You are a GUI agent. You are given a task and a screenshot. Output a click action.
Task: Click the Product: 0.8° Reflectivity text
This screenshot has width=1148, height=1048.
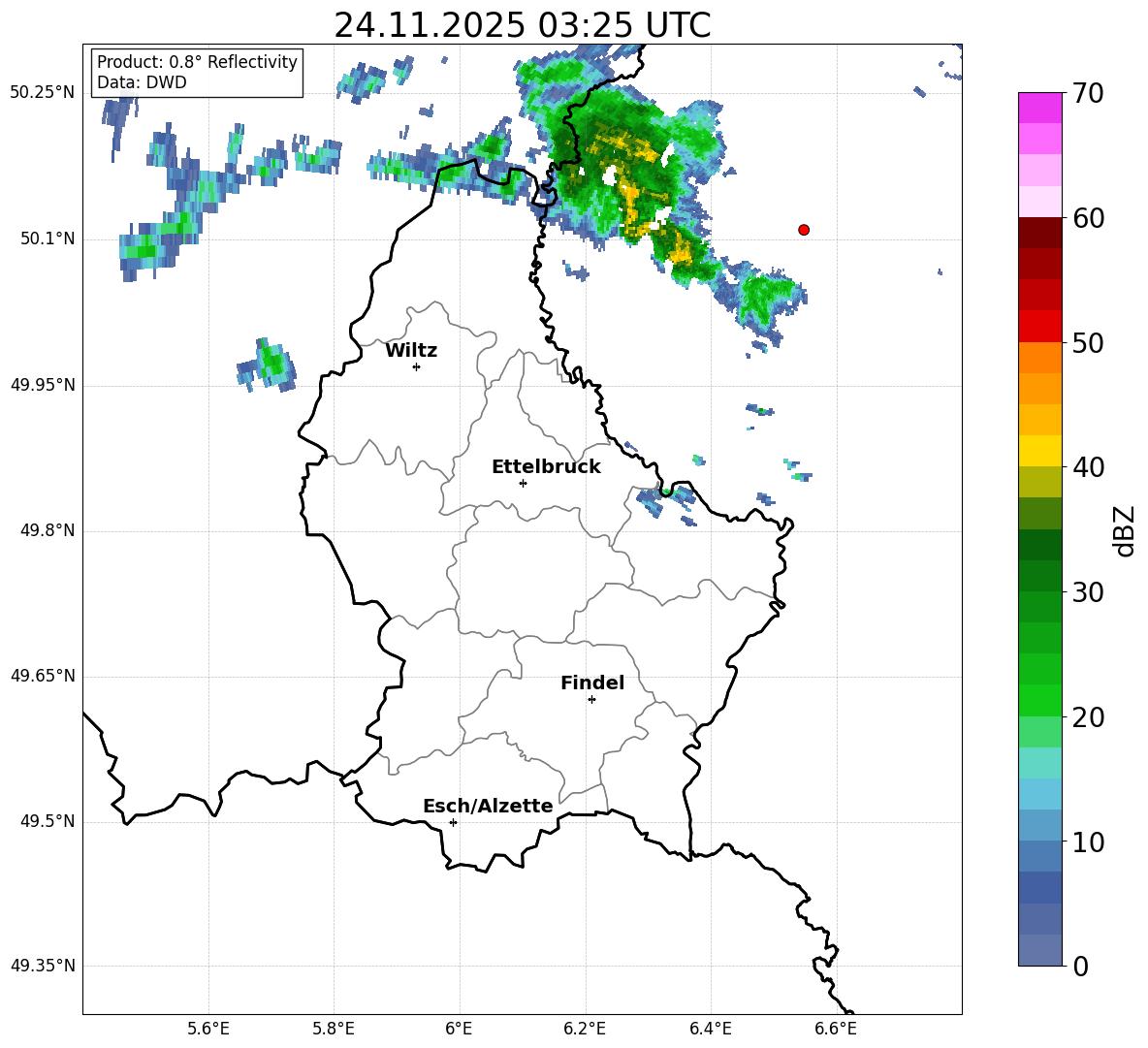coord(197,61)
